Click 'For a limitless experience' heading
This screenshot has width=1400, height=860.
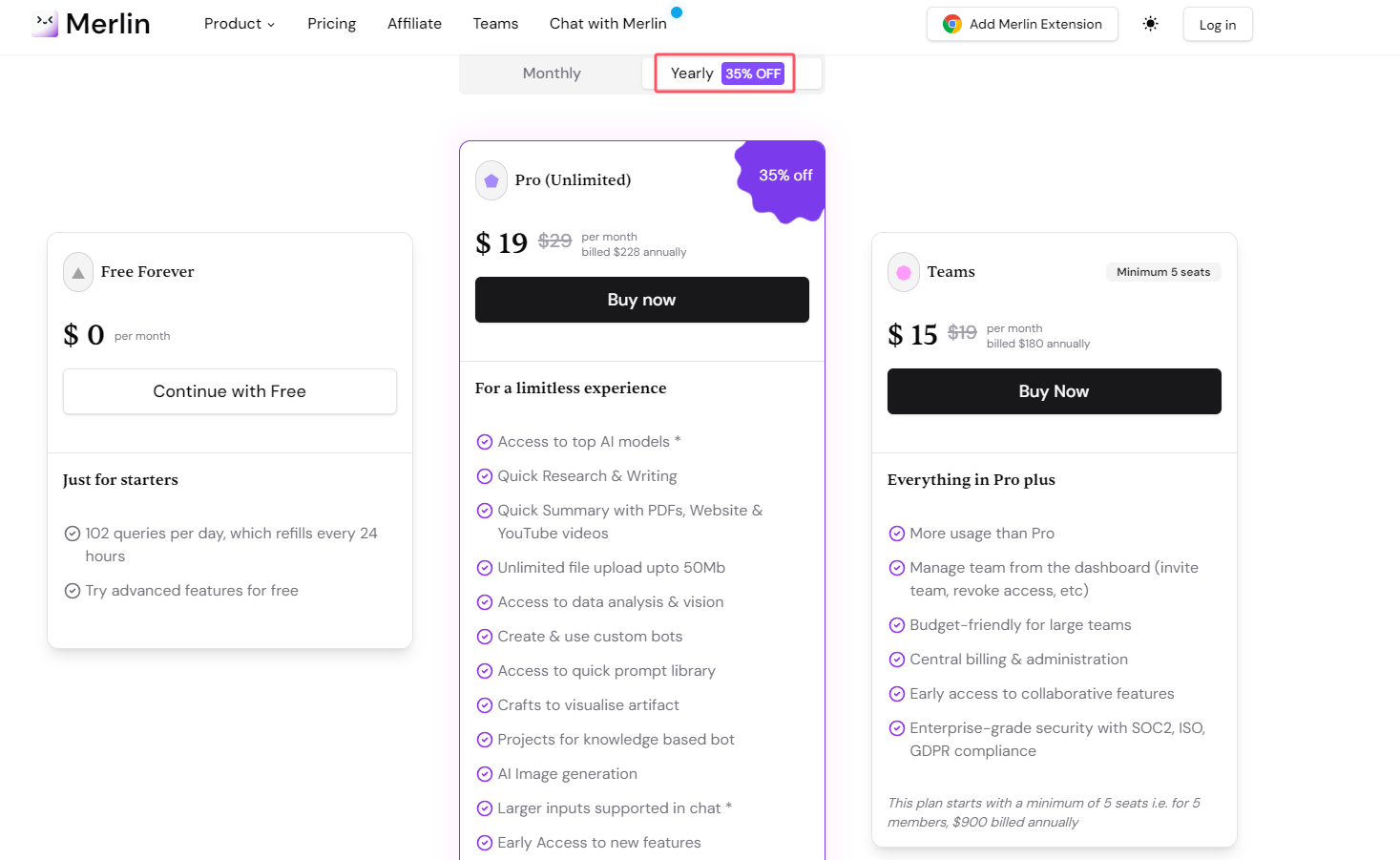coord(571,388)
